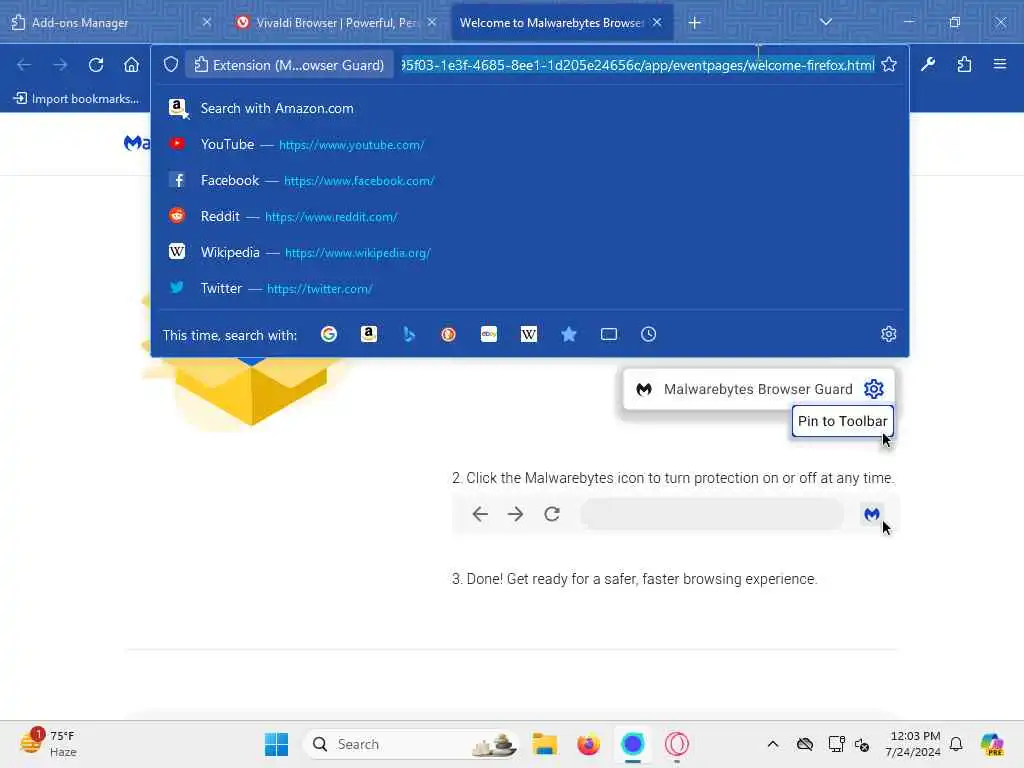Viewport: 1024px width, 768px height.
Task: Open Opera from the taskbar
Action: pos(677,744)
